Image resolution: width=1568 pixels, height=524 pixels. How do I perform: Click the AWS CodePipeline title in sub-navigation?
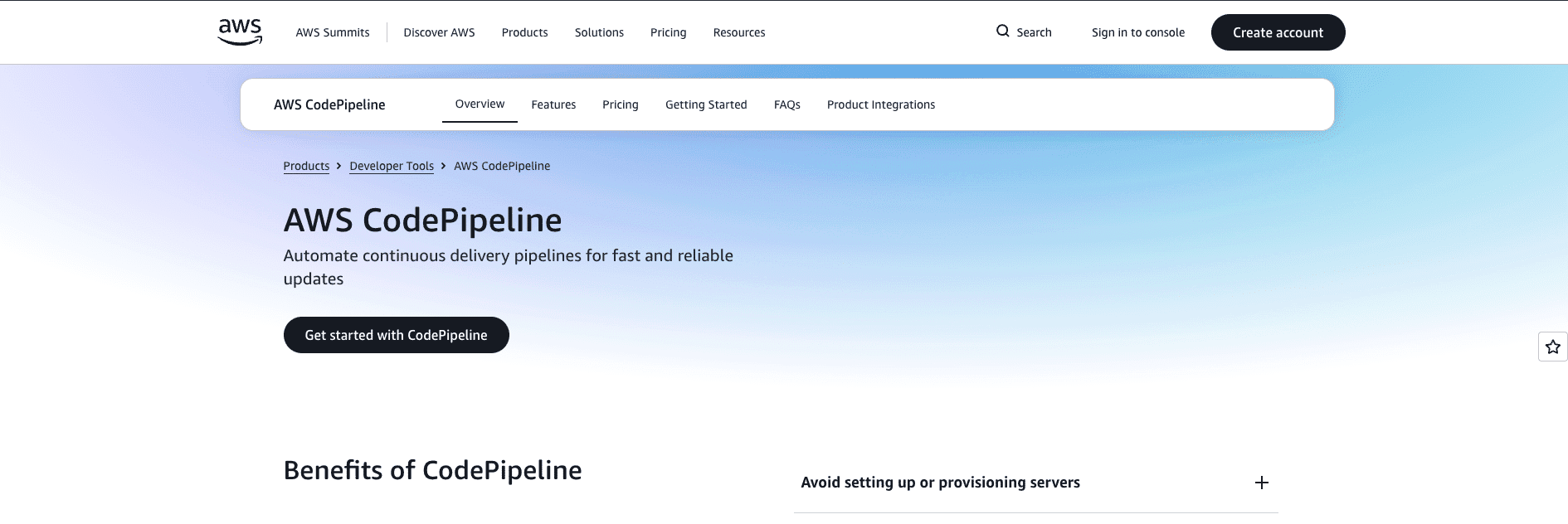329,104
